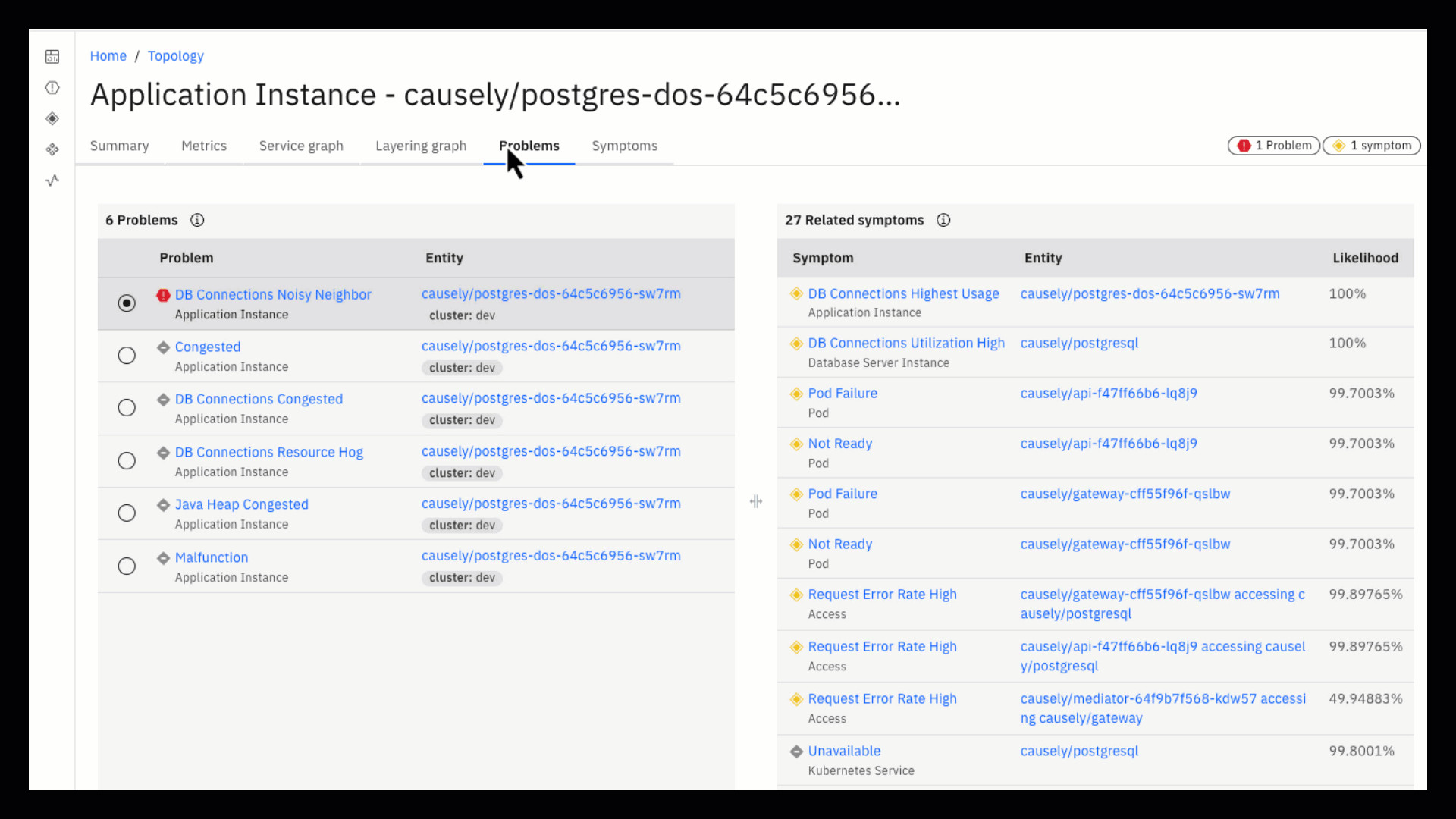This screenshot has width=1456, height=819.
Task: Open causely/postgresql entity for Unavailable symptom
Action: pyautogui.click(x=1079, y=752)
